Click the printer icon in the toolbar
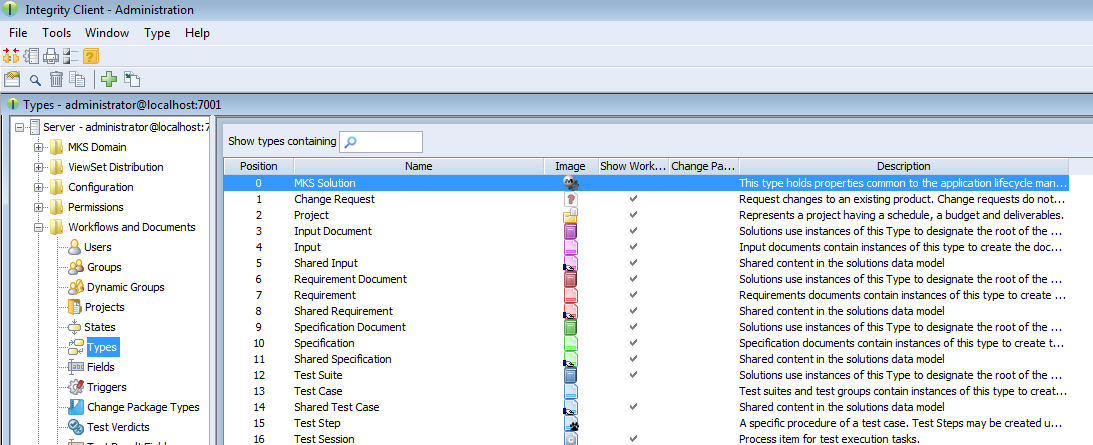Screen dimensions: 1093x445 coord(50,56)
